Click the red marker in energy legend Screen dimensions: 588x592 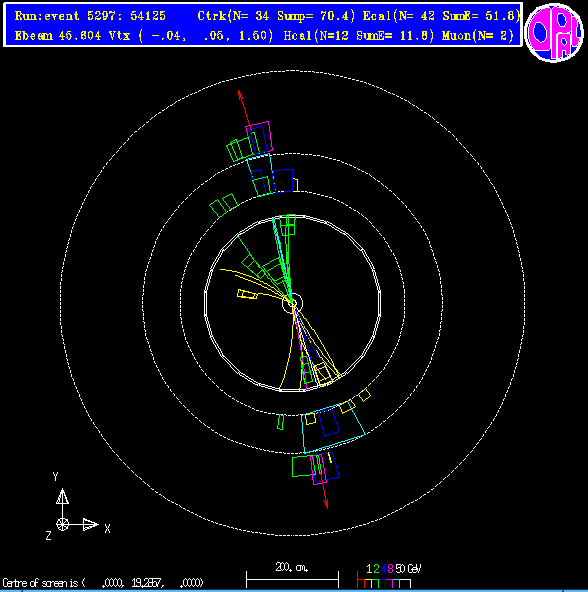[359, 579]
